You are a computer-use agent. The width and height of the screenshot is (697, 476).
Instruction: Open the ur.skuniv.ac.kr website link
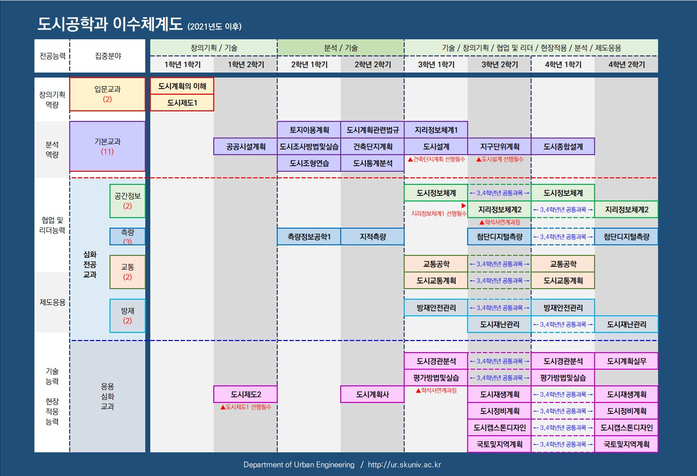click(412, 465)
